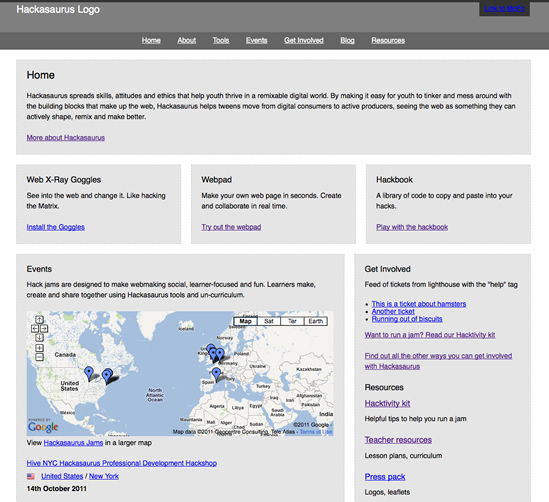Open the Home navigation item
The image size is (549, 502).
coord(151,40)
